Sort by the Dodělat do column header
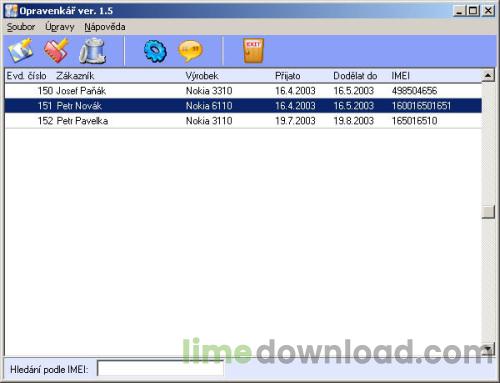This screenshot has width=500, height=383. pos(355,76)
